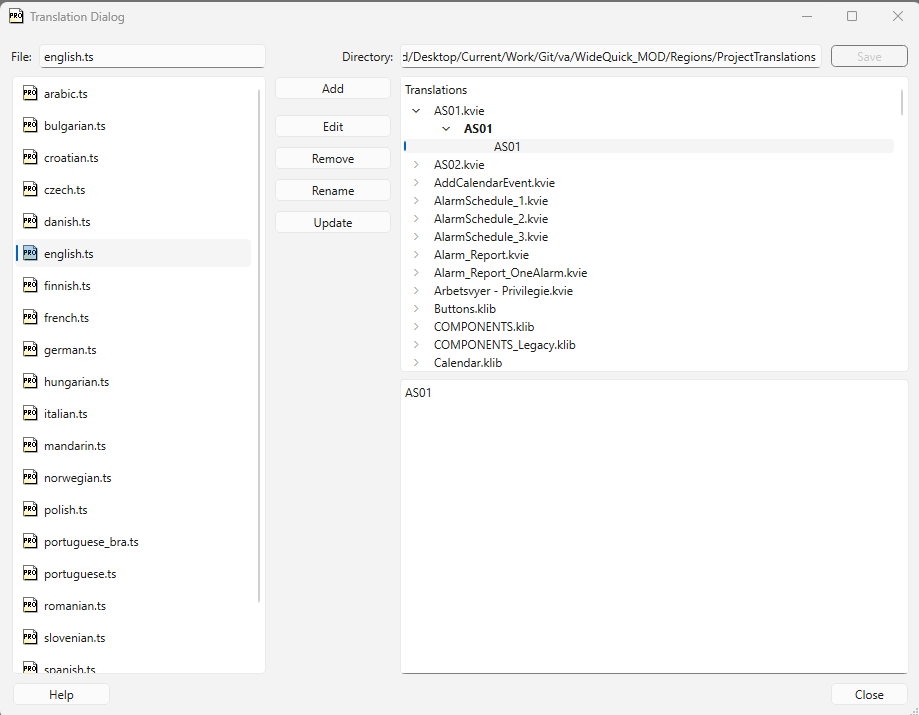
Task: Click the Add button
Action: pyautogui.click(x=333, y=88)
